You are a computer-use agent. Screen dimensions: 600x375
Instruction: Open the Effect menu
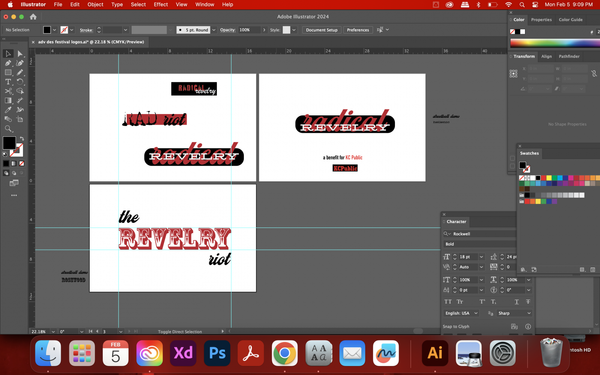(x=161, y=5)
